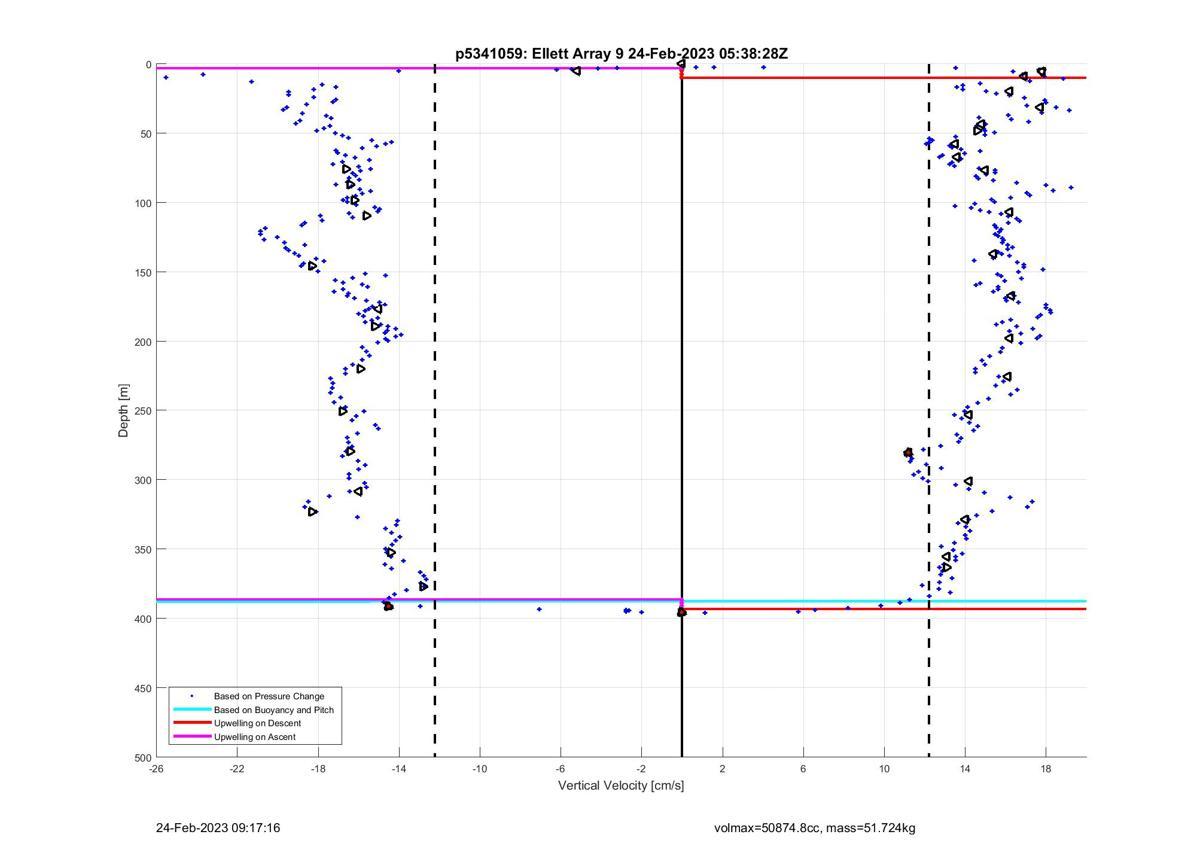Click the y-axis tick label 300

[x=143, y=480]
